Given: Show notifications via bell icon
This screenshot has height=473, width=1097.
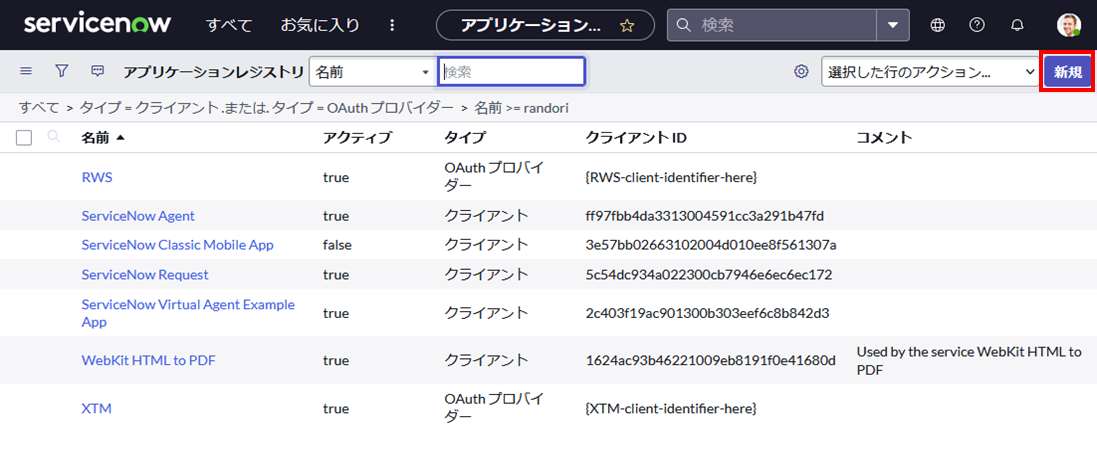Looking at the screenshot, I should 1017,25.
